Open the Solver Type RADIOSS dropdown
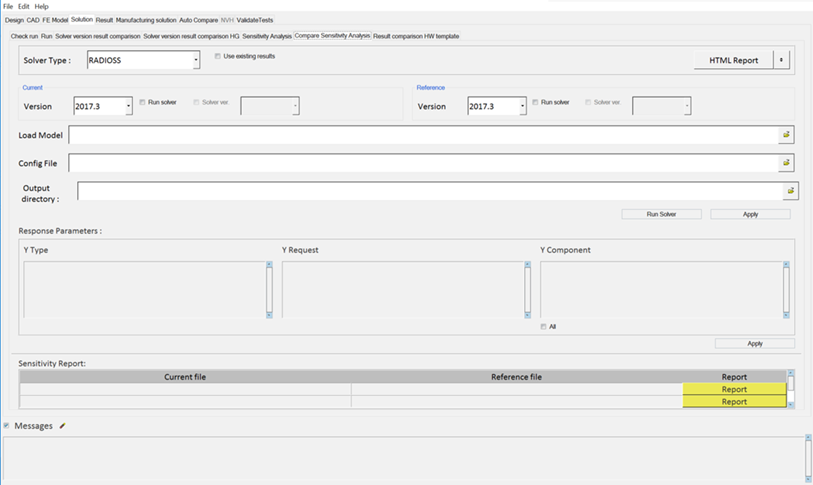This screenshot has height=485, width=813. pyautogui.click(x=196, y=61)
